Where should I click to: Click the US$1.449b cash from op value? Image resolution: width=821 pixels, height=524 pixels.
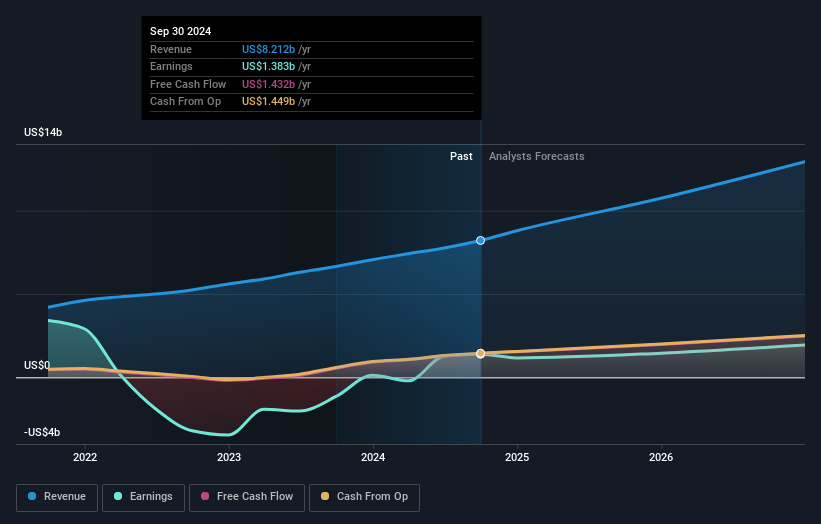point(269,102)
